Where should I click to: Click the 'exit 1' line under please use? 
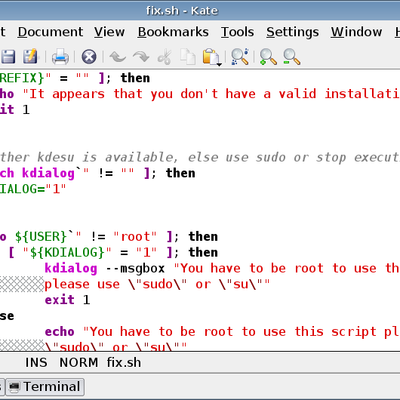[x=68, y=300]
